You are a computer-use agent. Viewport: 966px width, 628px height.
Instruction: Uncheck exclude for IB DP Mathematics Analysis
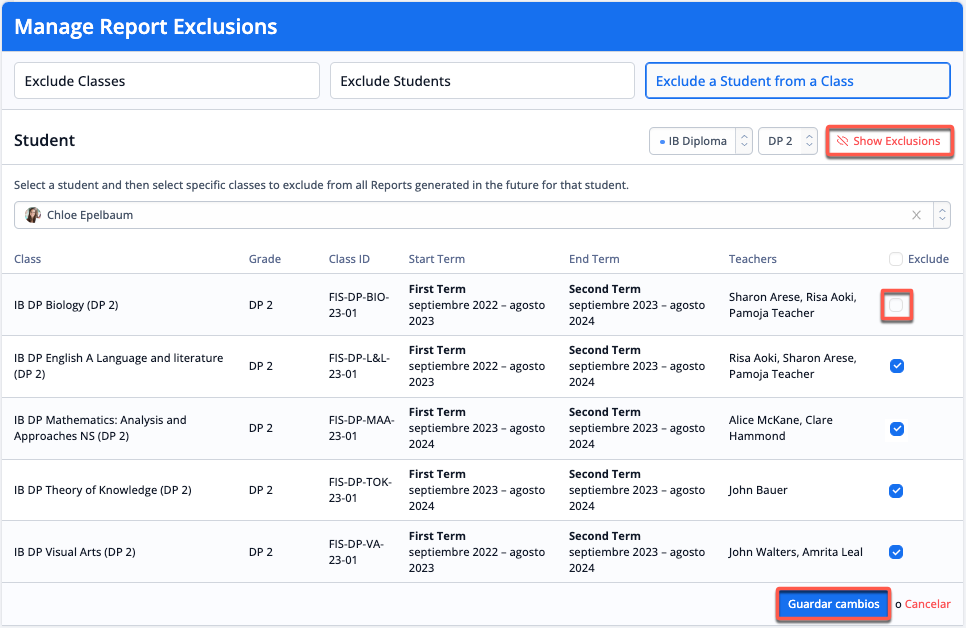coord(897,429)
